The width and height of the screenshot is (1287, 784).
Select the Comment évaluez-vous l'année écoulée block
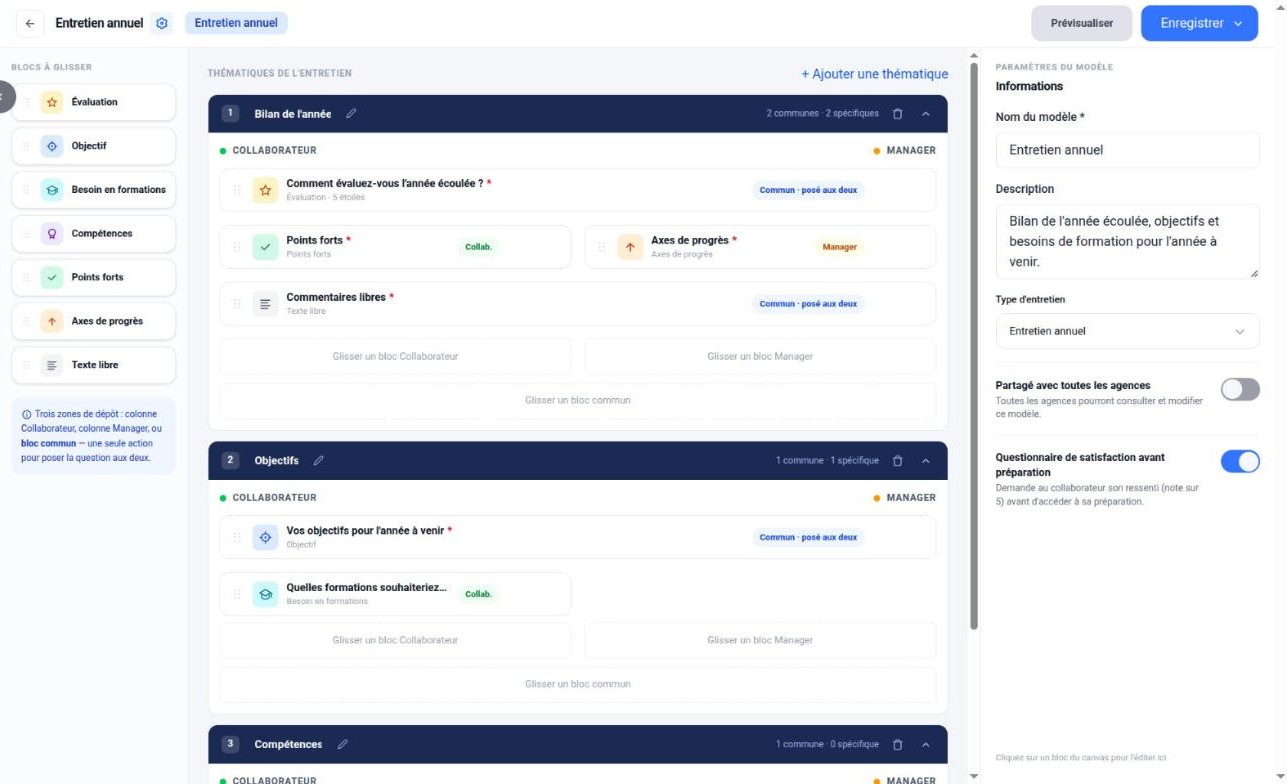(x=578, y=190)
